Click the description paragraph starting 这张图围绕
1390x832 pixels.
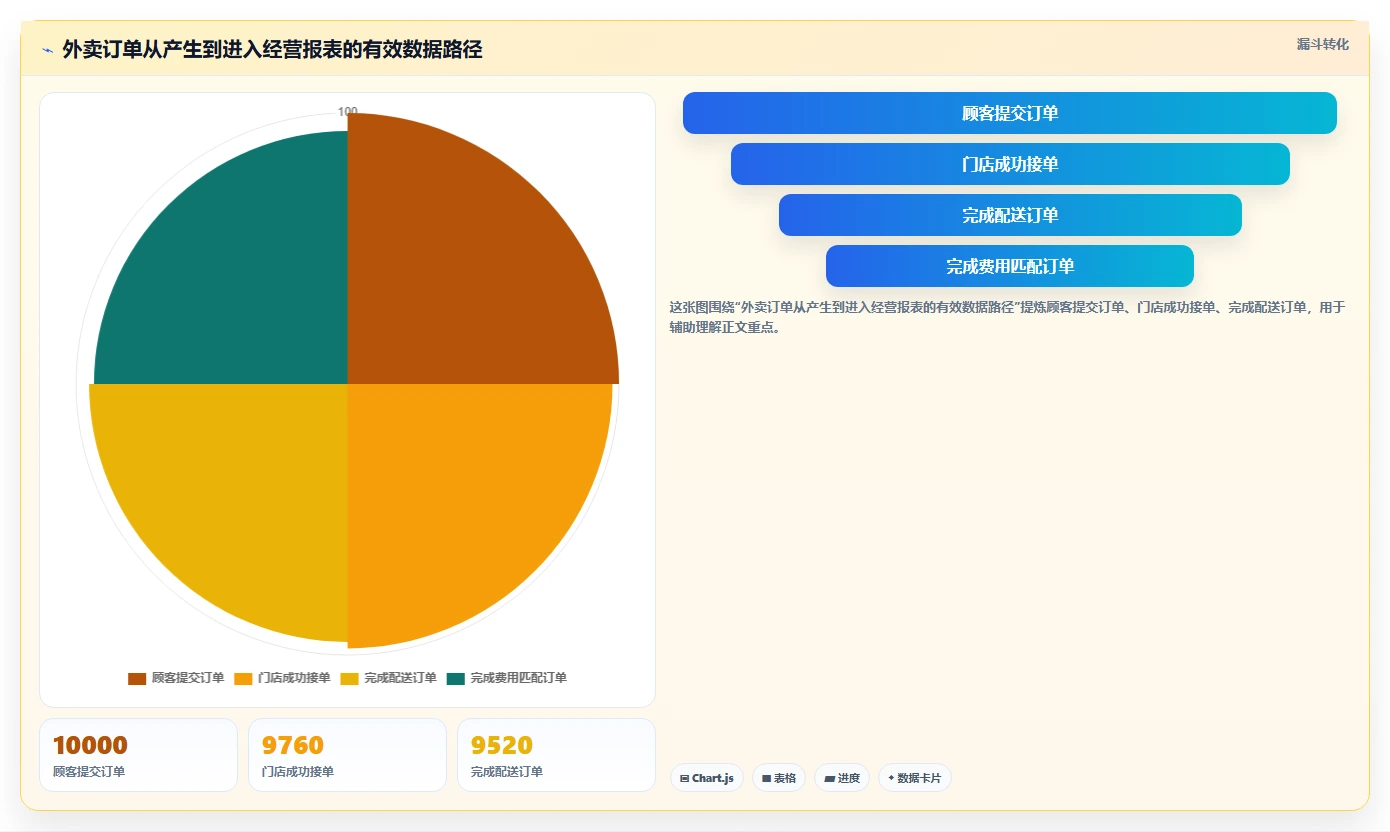[x=1008, y=317]
